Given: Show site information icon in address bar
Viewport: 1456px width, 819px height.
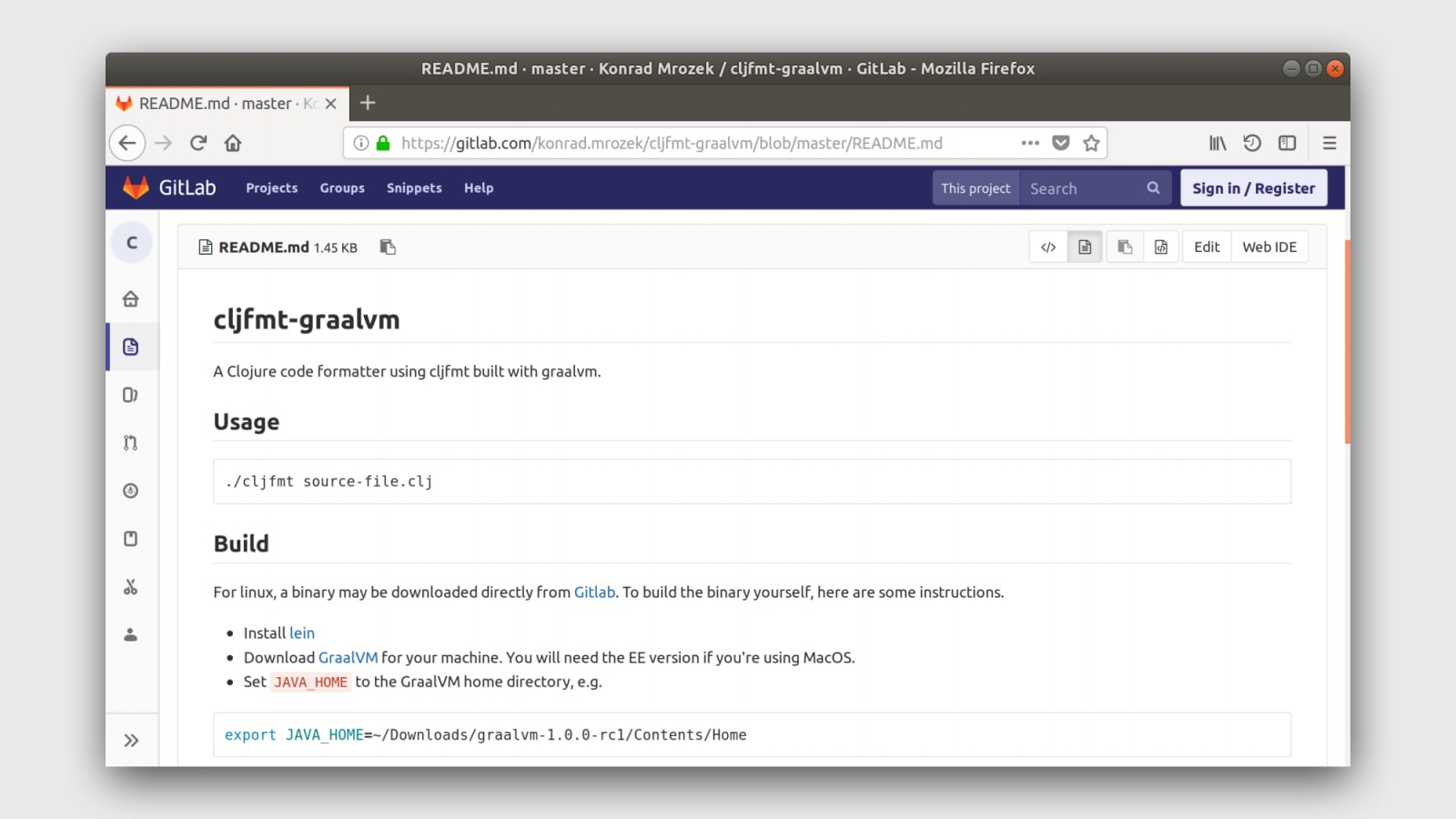Looking at the screenshot, I should 360,143.
